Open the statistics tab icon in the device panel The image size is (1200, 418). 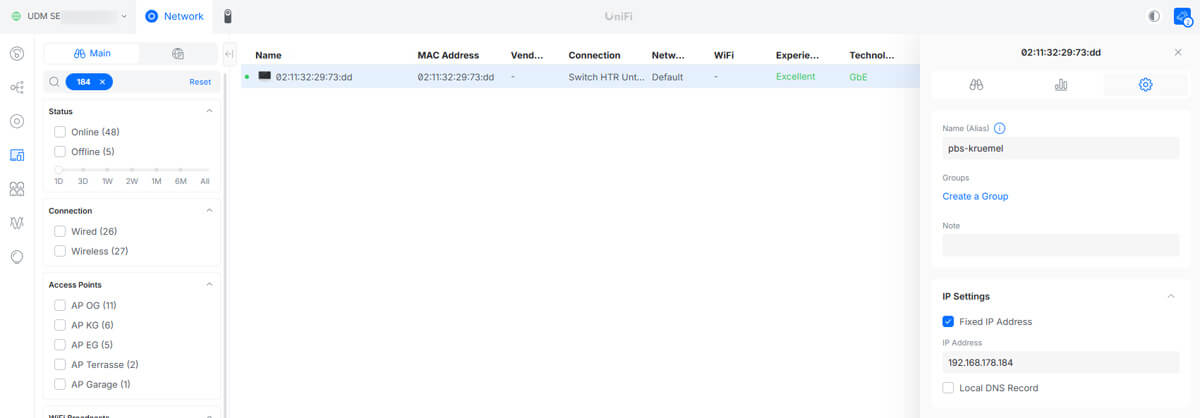(x=1060, y=85)
